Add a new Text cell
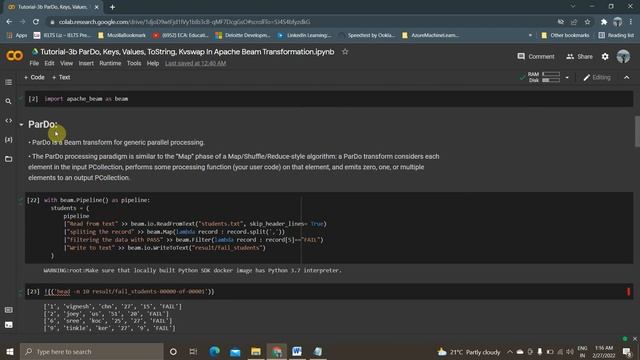 point(61,77)
